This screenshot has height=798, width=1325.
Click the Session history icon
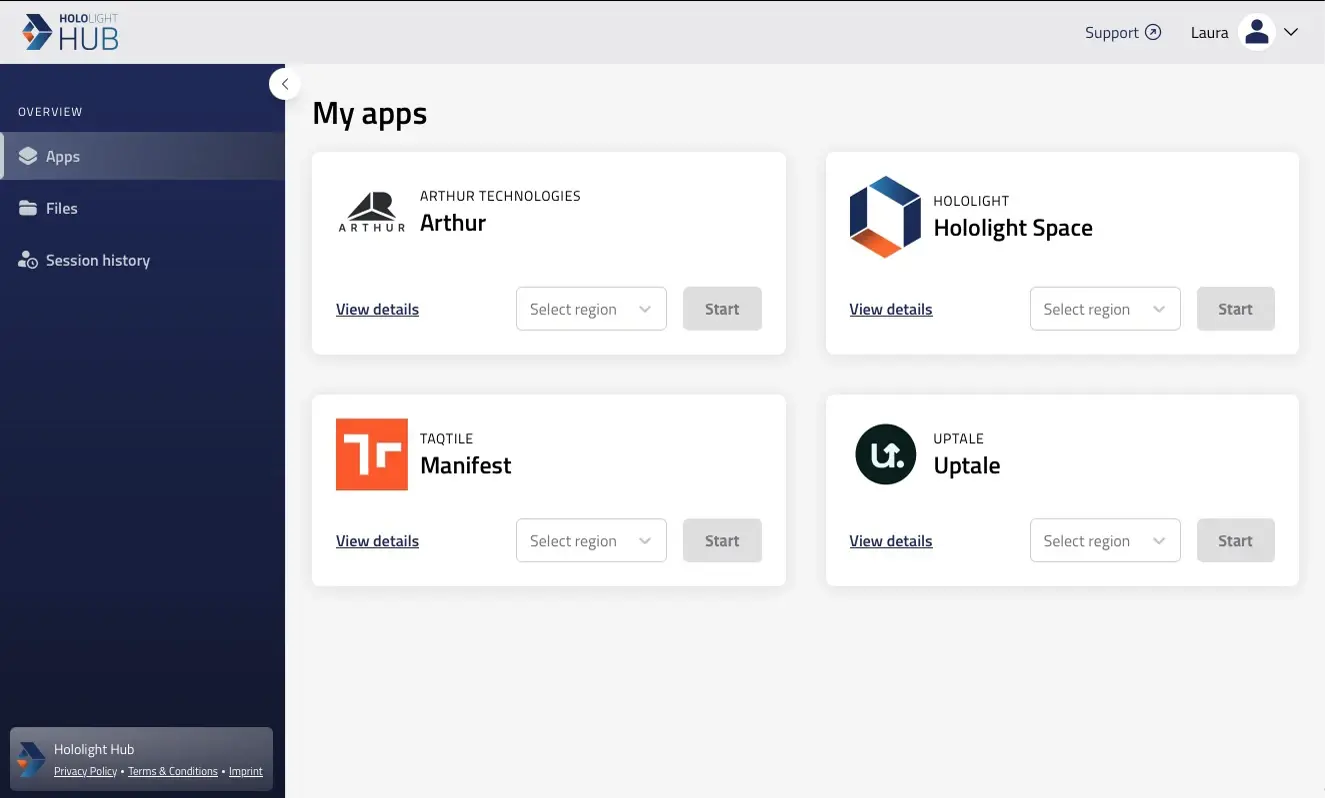tap(25, 260)
